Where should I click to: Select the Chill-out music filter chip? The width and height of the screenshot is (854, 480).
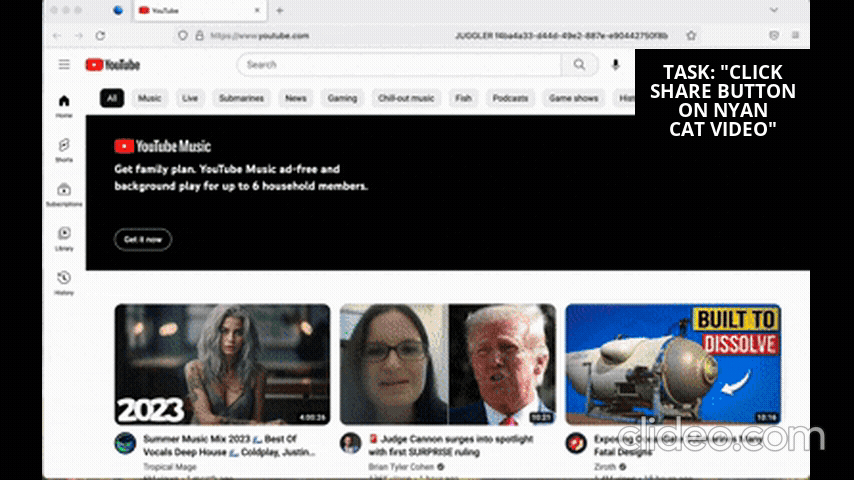(x=406, y=98)
